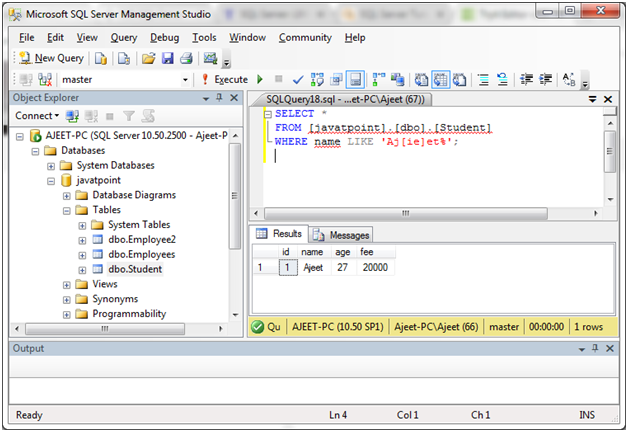Image resolution: width=628 pixels, height=432 pixels.
Task: Open the Database Engine Query icon
Action: pos(101,58)
